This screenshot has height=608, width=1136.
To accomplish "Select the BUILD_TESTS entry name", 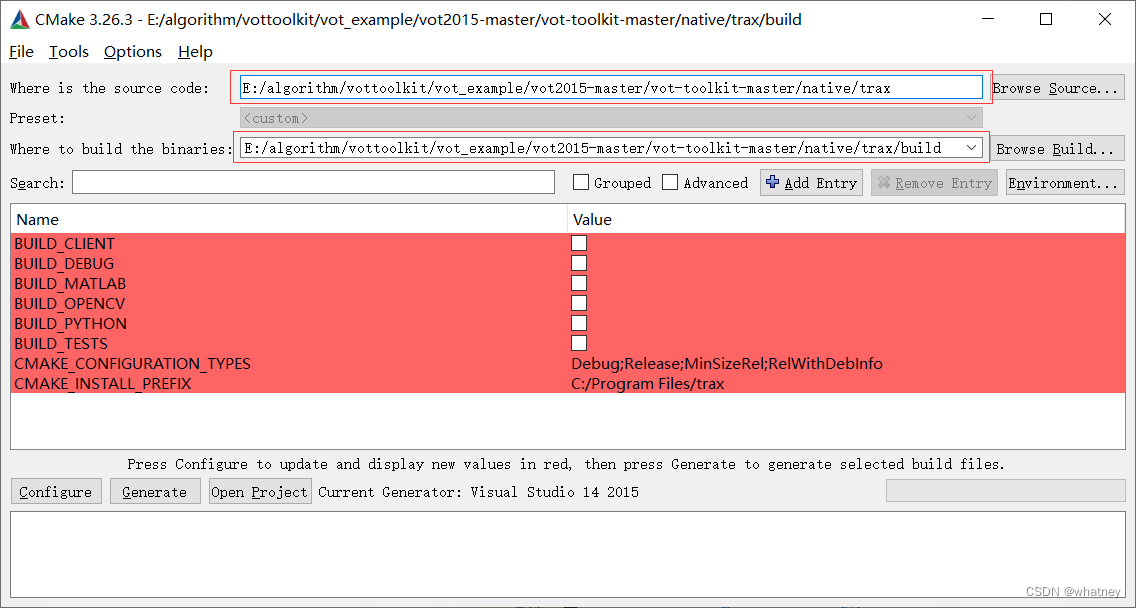I will click(x=61, y=343).
